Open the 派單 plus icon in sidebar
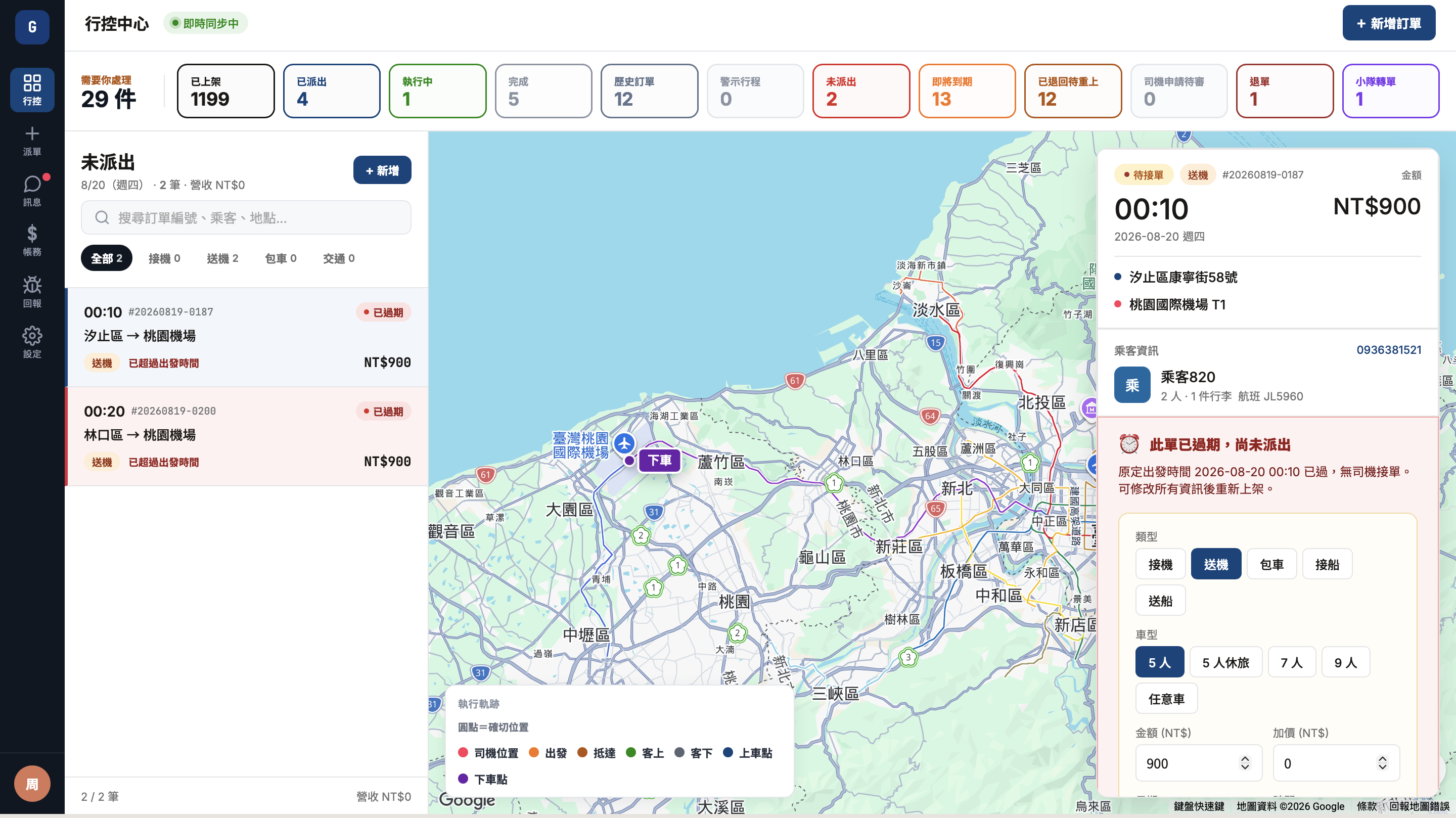This screenshot has height=818, width=1456. (32, 140)
